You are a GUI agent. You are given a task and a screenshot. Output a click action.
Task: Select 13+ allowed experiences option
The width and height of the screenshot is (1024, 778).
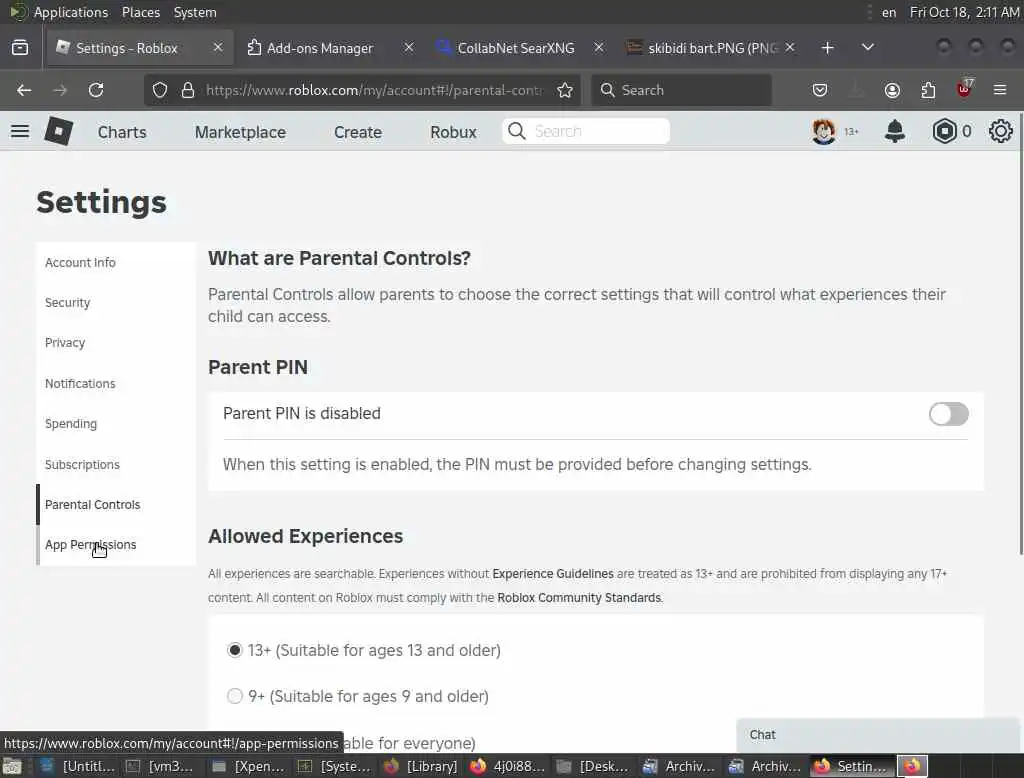click(234, 650)
